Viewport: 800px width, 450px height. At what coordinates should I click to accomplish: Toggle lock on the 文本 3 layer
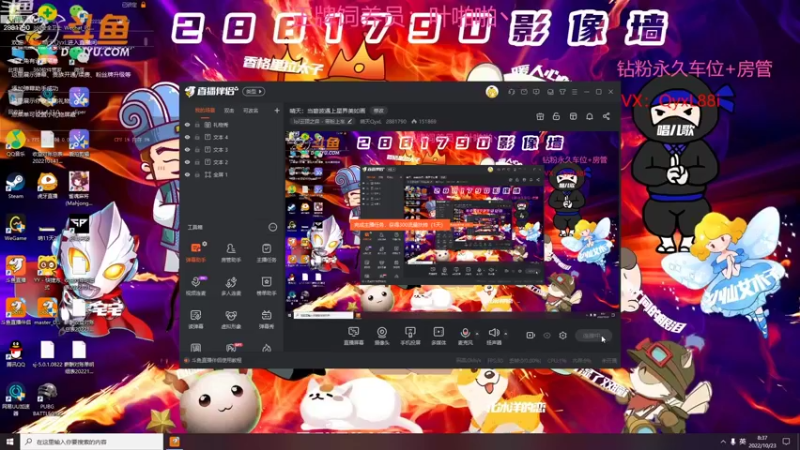pyautogui.click(x=197, y=149)
